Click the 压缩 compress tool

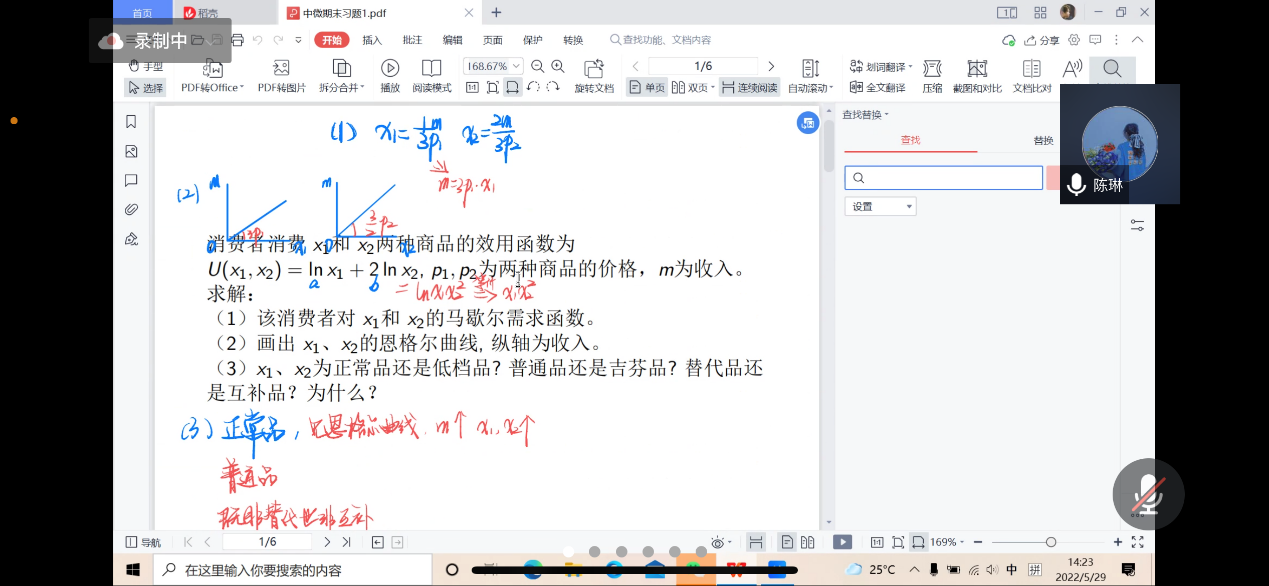pos(932,68)
